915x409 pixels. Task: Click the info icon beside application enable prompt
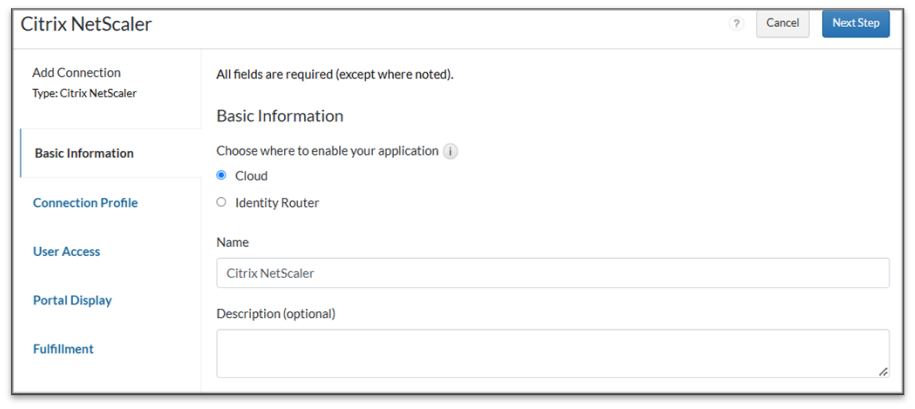pyautogui.click(x=450, y=152)
